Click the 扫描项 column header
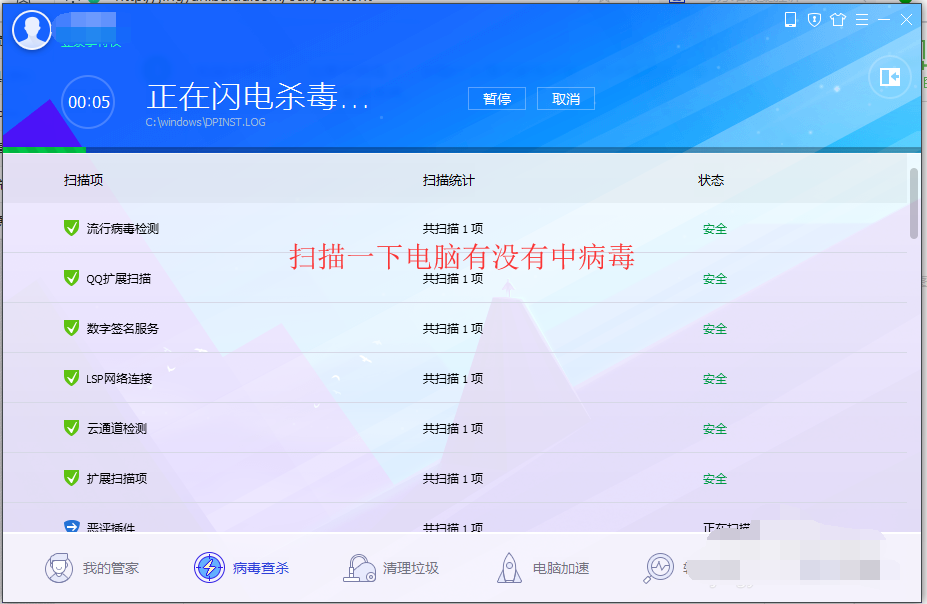 pos(83,180)
